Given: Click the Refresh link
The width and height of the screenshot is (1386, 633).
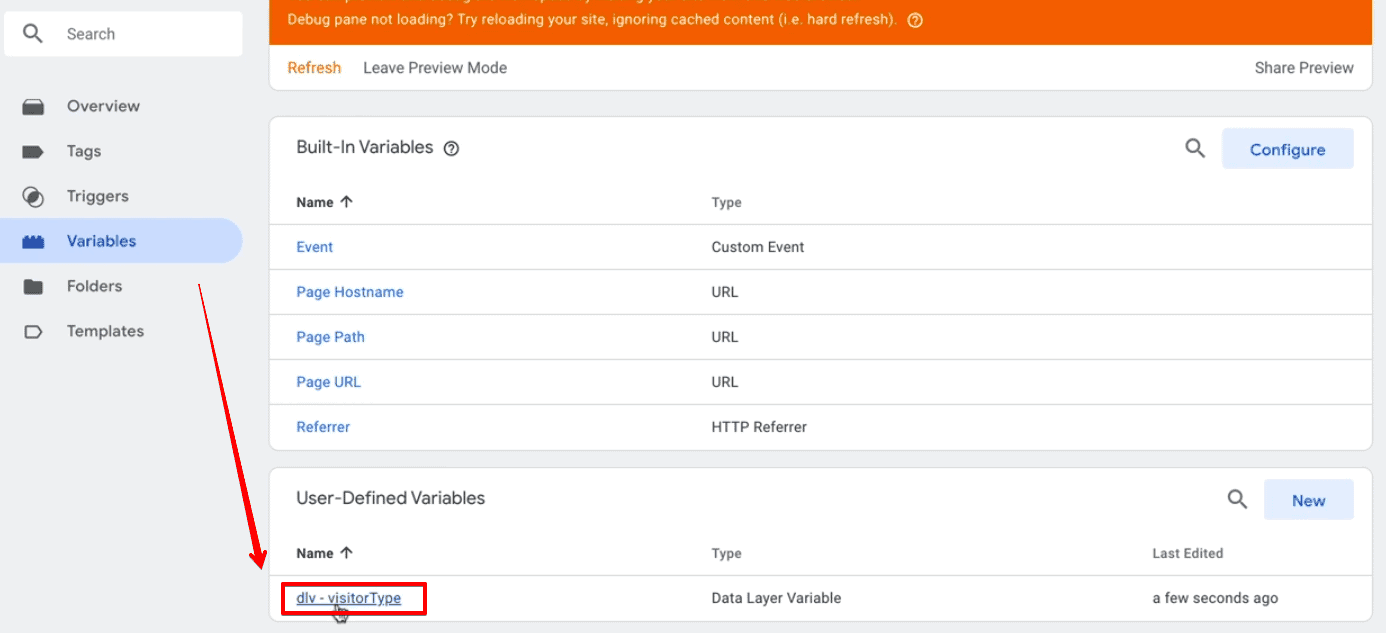Looking at the screenshot, I should coord(314,67).
